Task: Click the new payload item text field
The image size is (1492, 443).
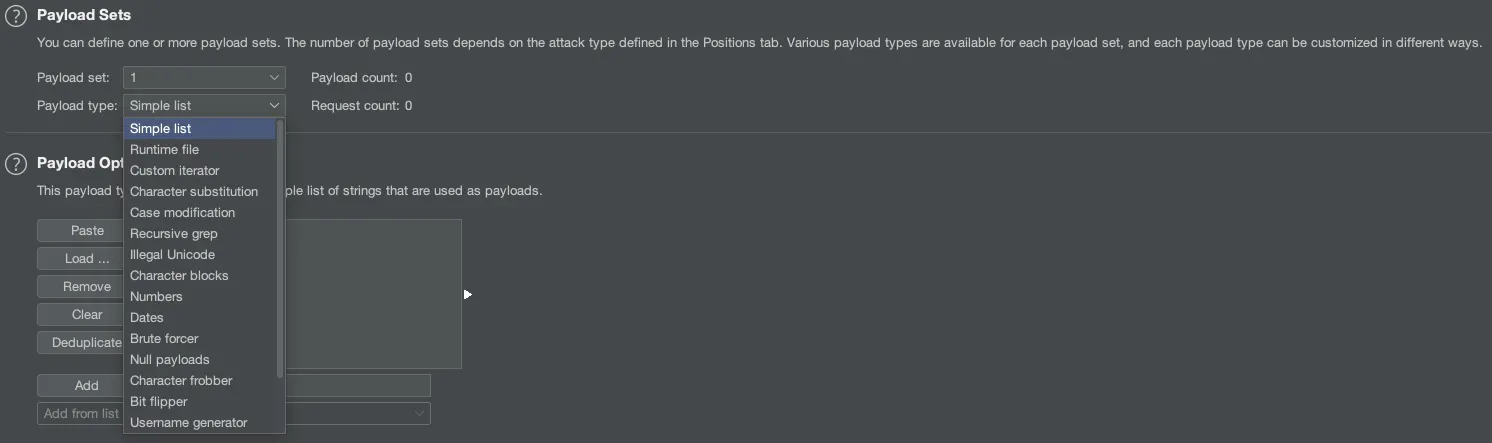Action: pyautogui.click(x=358, y=385)
